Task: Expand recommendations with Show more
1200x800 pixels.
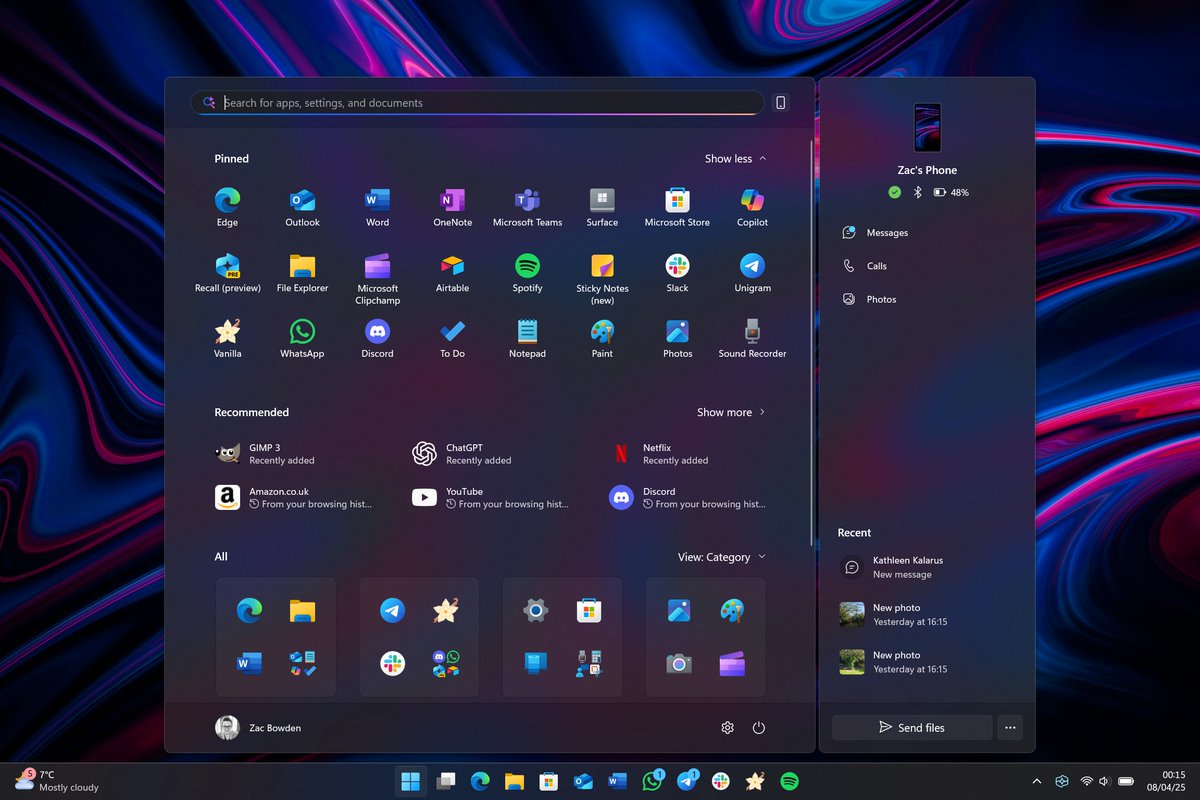Action: click(x=731, y=412)
